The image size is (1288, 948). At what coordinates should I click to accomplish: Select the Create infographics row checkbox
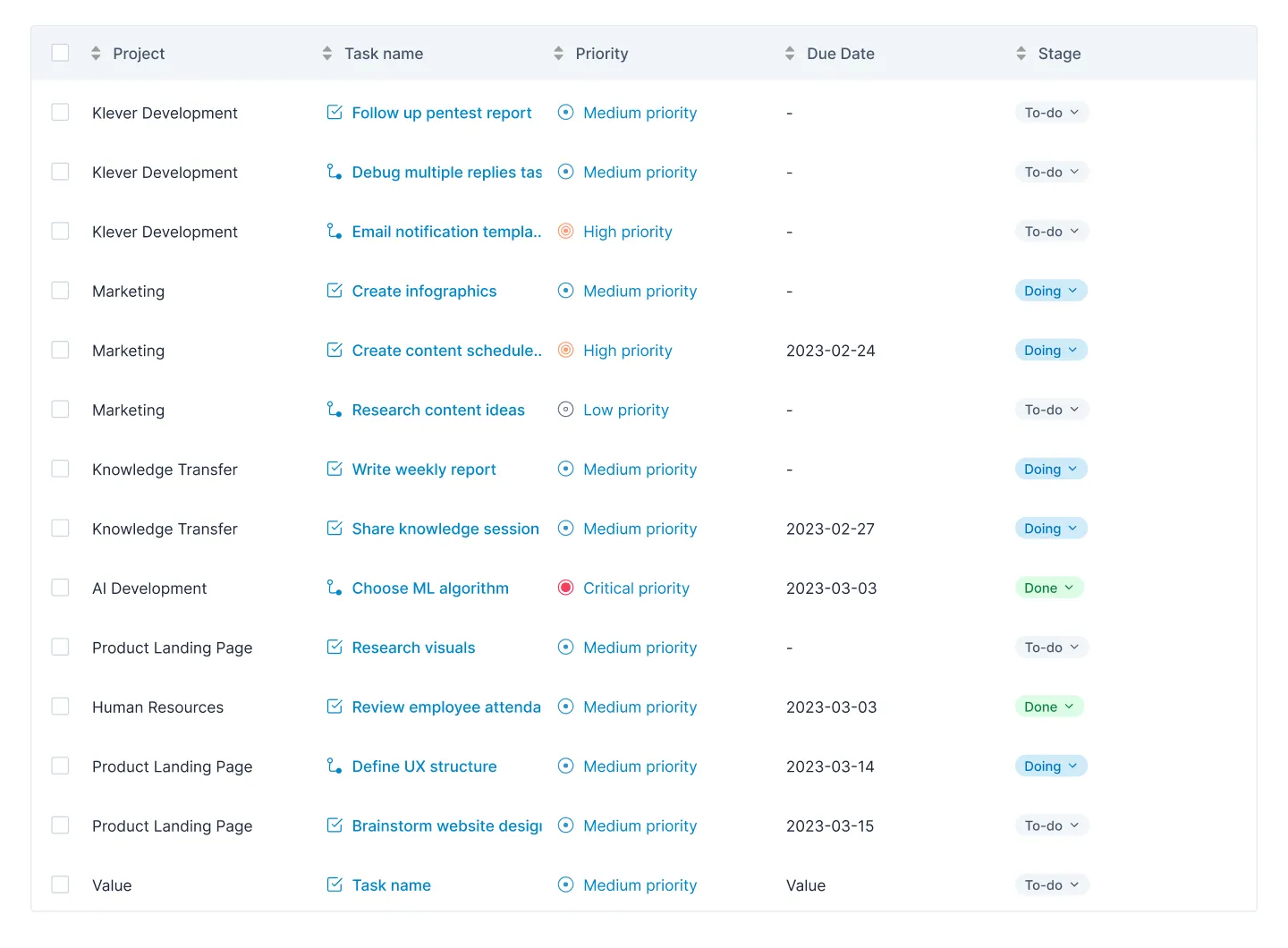coord(60,291)
